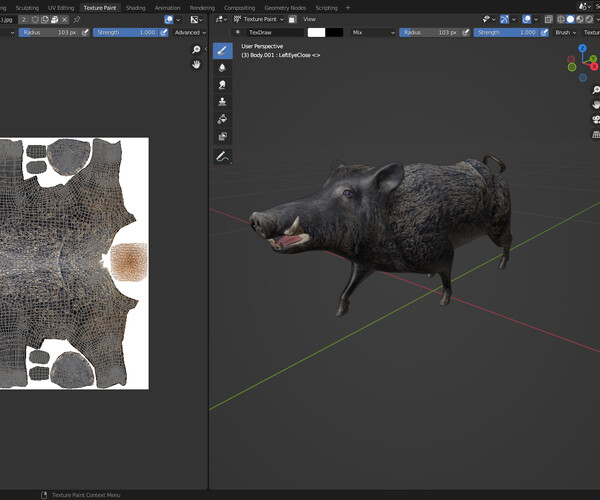Open 3D viewport editor type dropdown
This screenshot has height=500, width=600.
pos(221,19)
